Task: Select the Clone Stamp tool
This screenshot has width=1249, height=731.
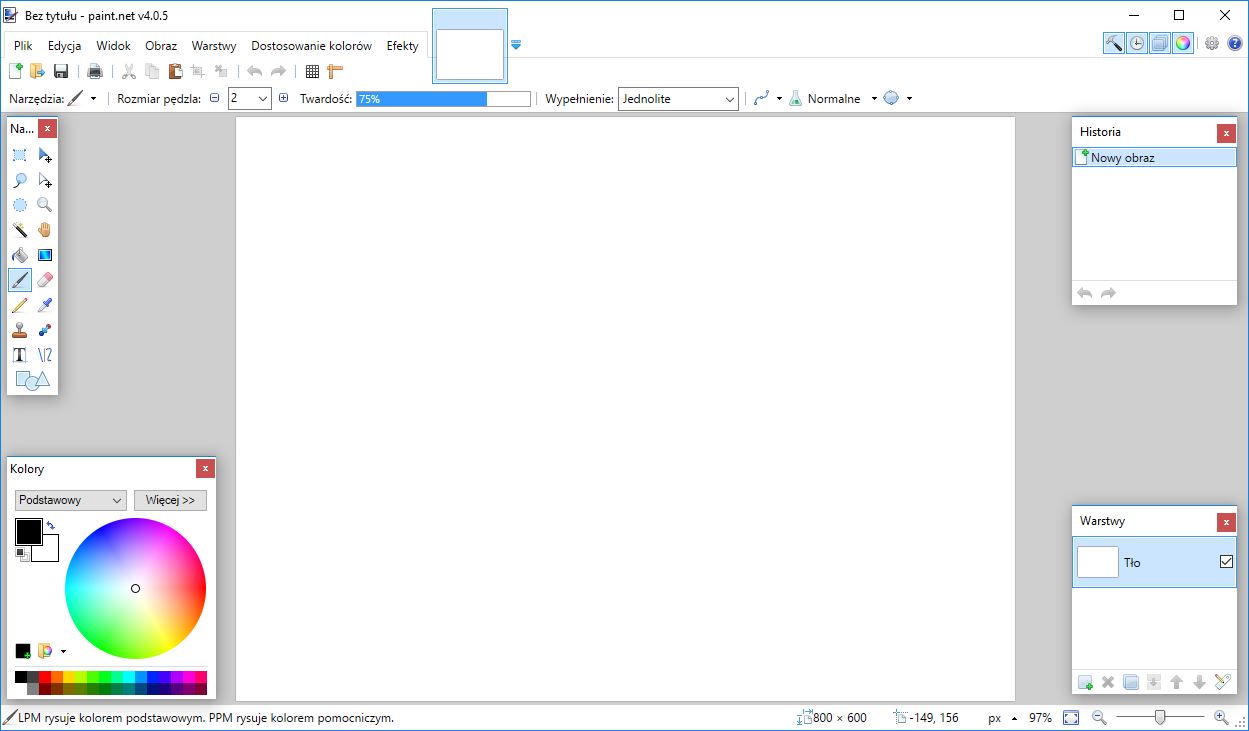Action: [20, 330]
